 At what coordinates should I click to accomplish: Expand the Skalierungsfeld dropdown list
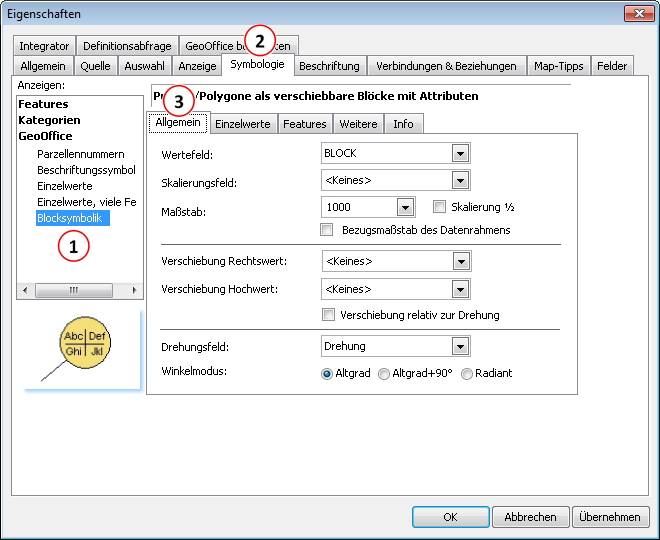click(x=459, y=181)
